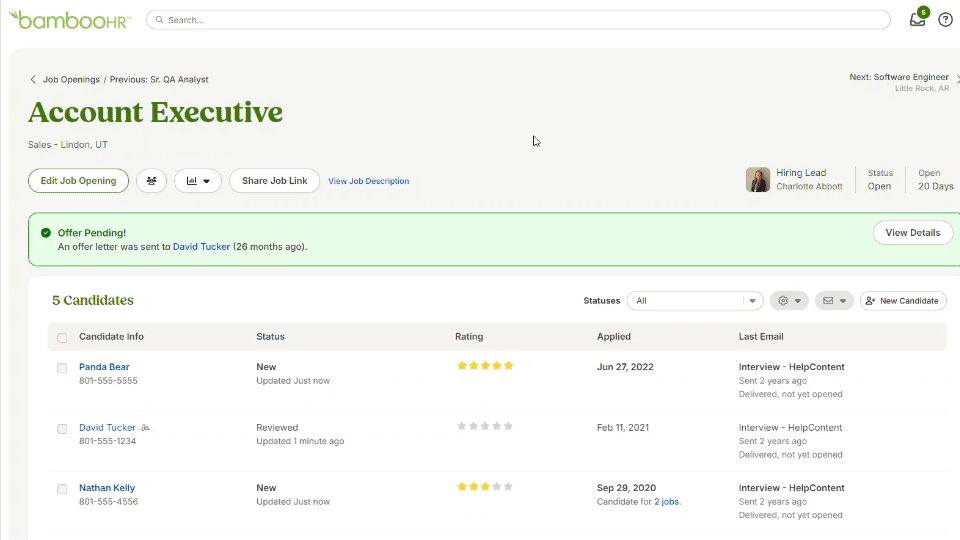
Task: Open David Tucker's candidate profile in table
Action: tap(107, 427)
